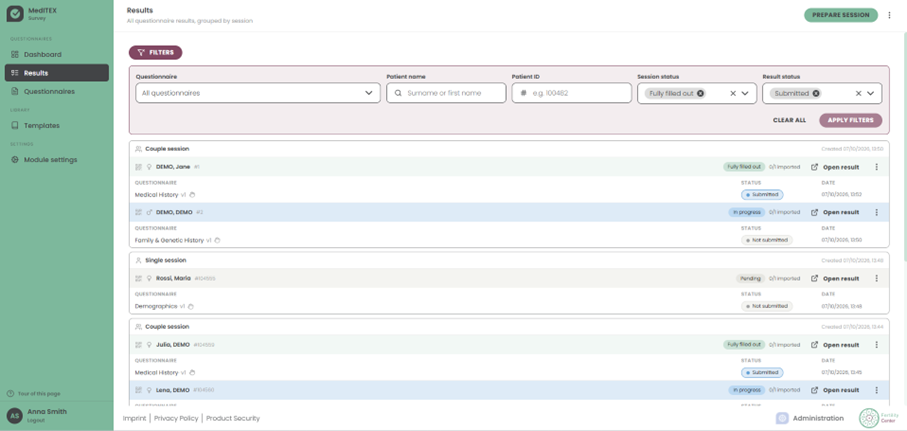
Task: Click the Fertility Center logo
Action: tap(878, 418)
